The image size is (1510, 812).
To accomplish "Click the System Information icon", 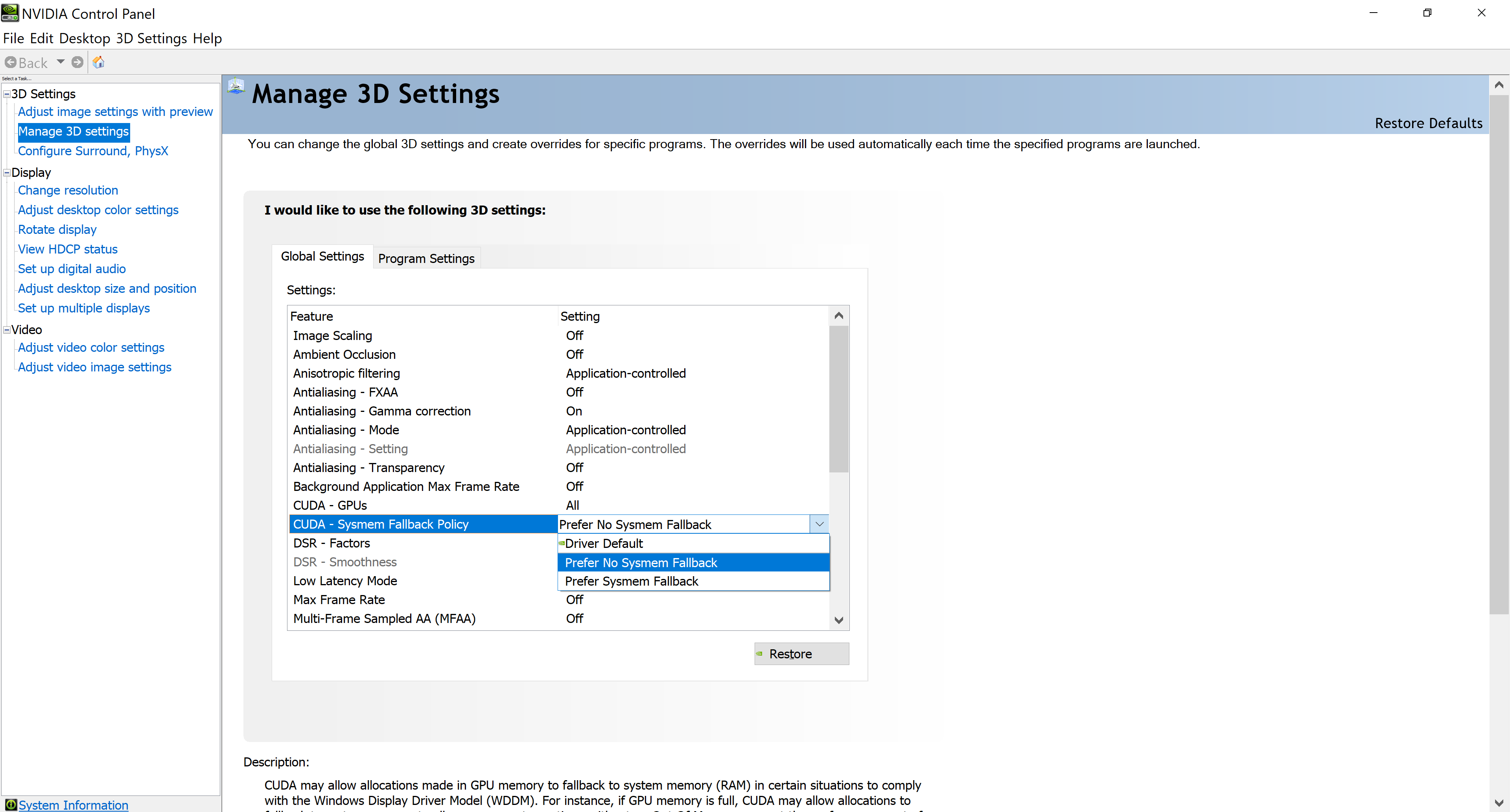I will (x=11, y=805).
